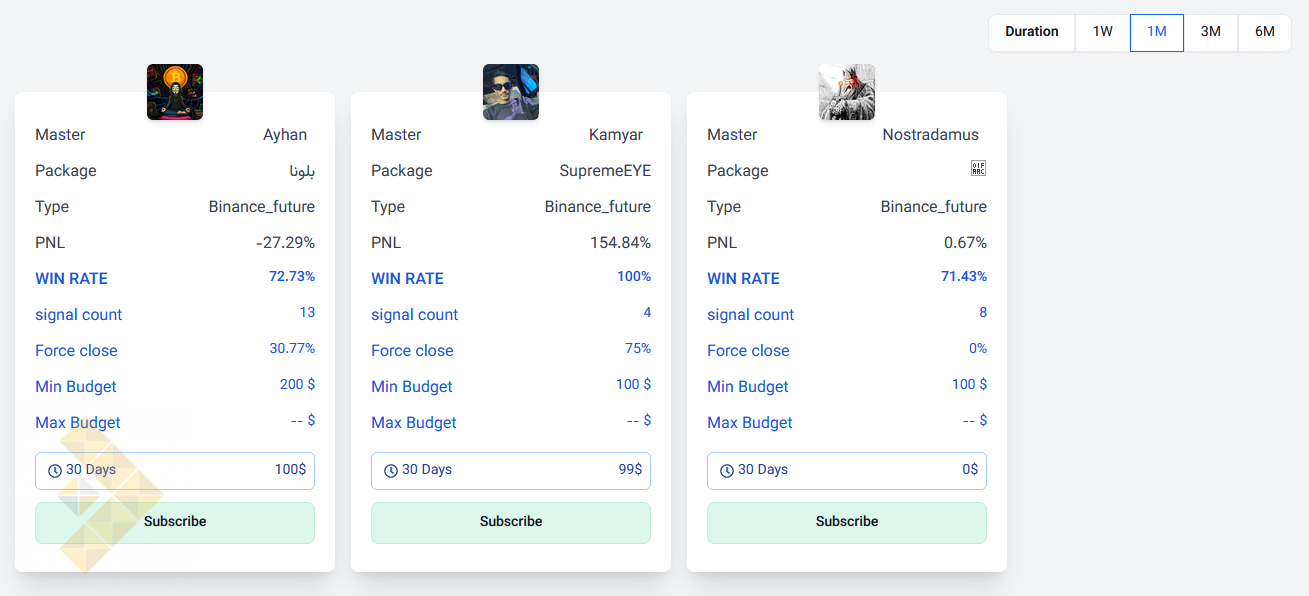Click the yellow diamond watermark logo

105,495
